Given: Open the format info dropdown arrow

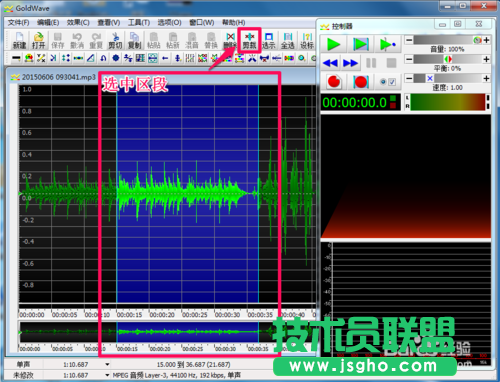Looking at the screenshot, I should tap(107, 375).
